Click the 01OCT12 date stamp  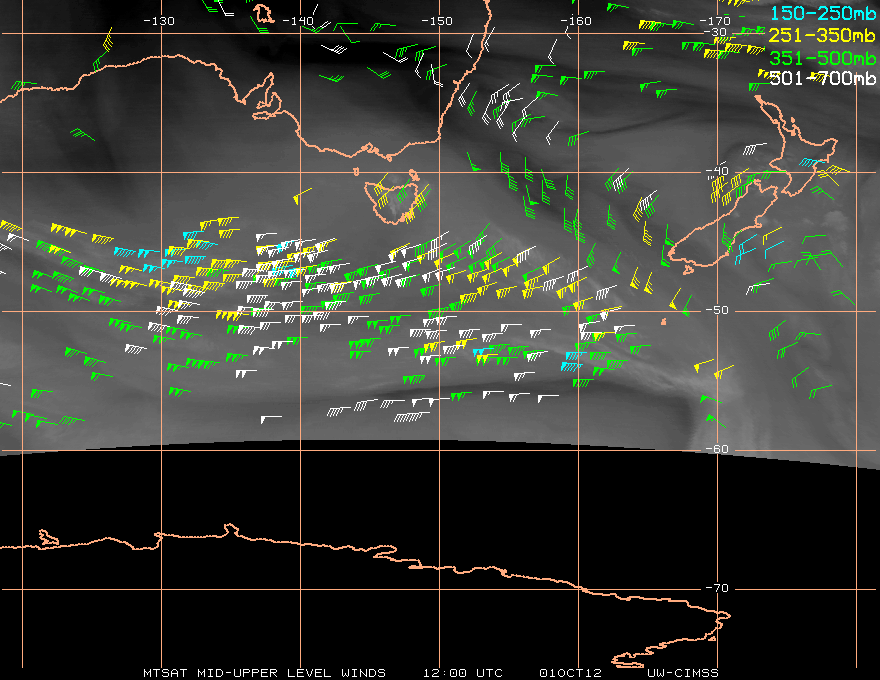[570, 673]
